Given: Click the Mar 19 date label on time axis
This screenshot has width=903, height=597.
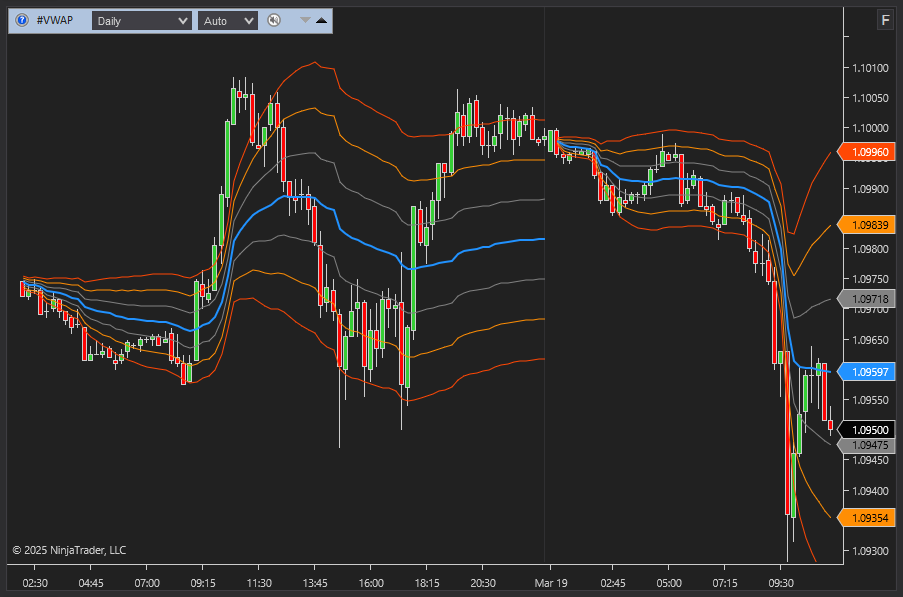Looking at the screenshot, I should [550, 582].
